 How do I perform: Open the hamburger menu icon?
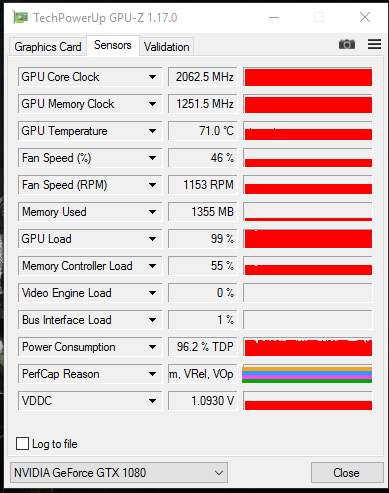point(374,44)
